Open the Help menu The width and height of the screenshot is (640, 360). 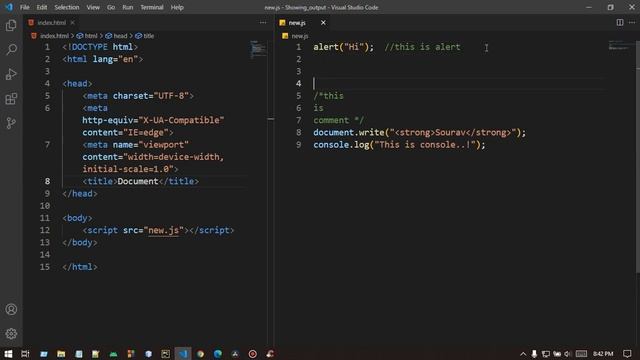click(177, 7)
